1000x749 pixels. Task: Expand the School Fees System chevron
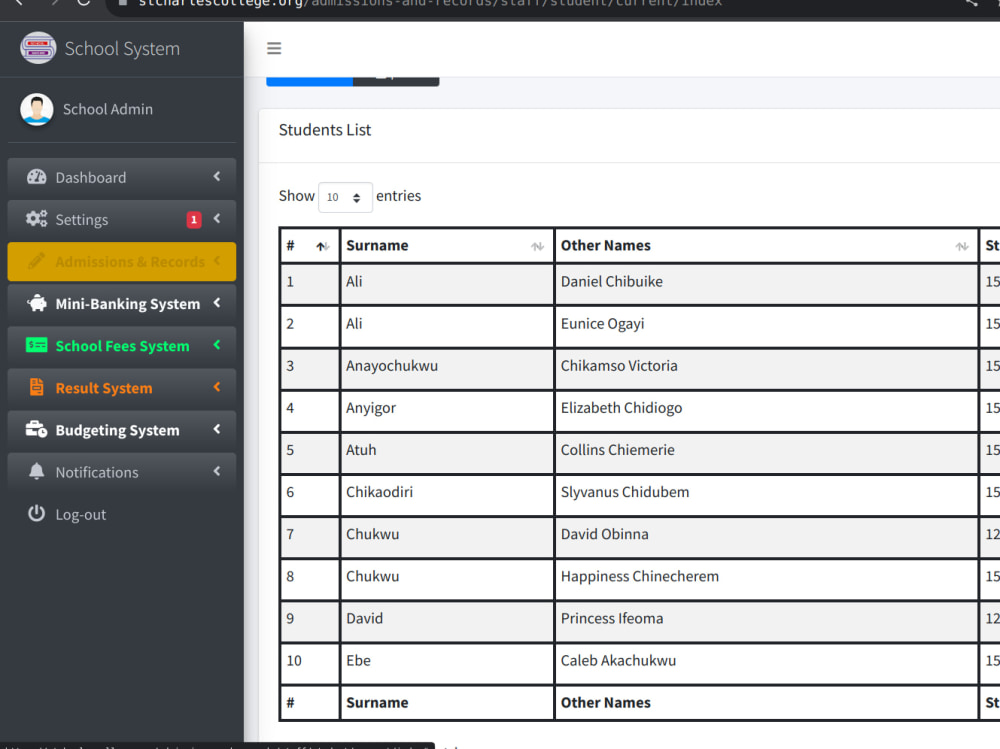(217, 345)
